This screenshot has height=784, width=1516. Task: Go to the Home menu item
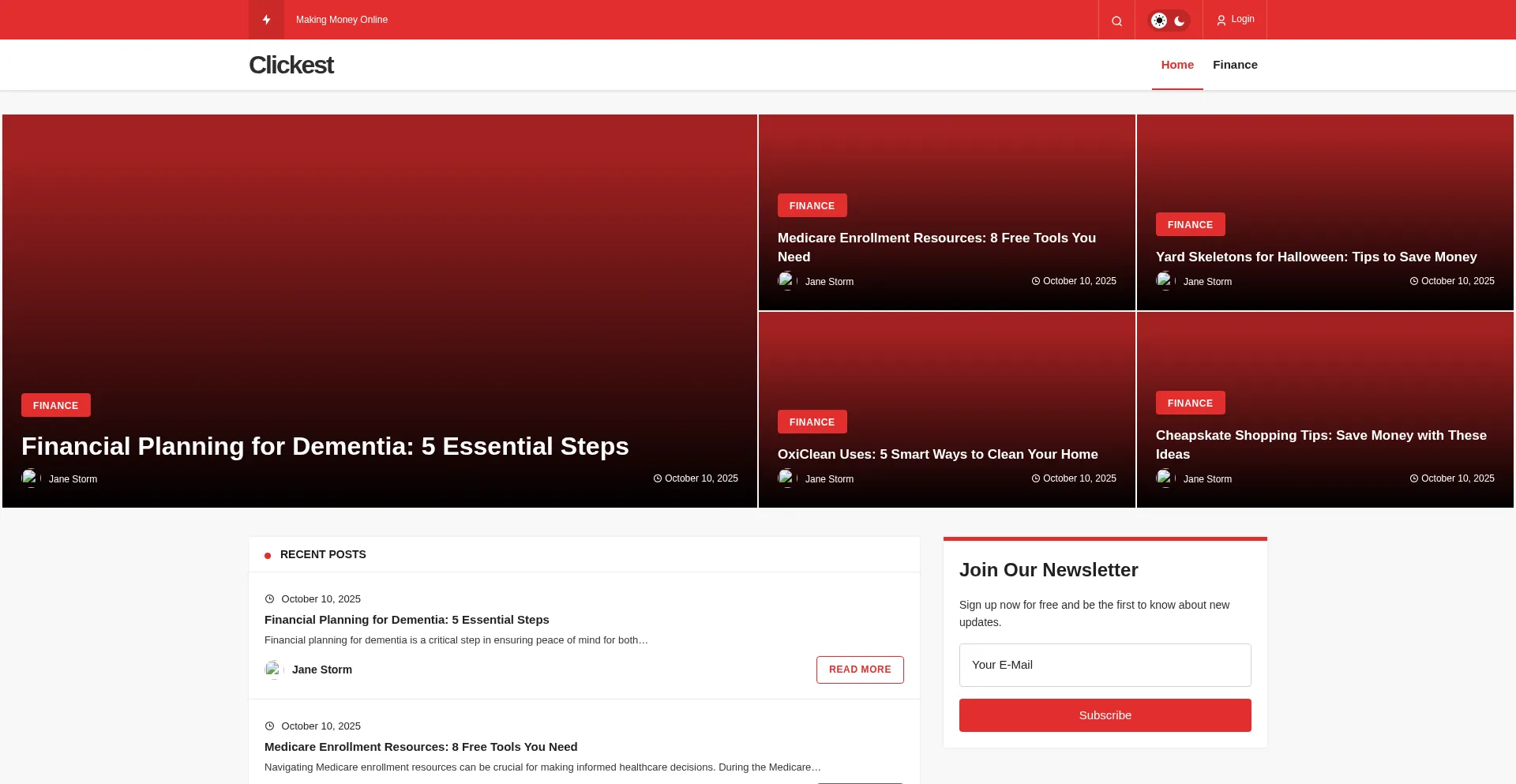pyautogui.click(x=1176, y=65)
